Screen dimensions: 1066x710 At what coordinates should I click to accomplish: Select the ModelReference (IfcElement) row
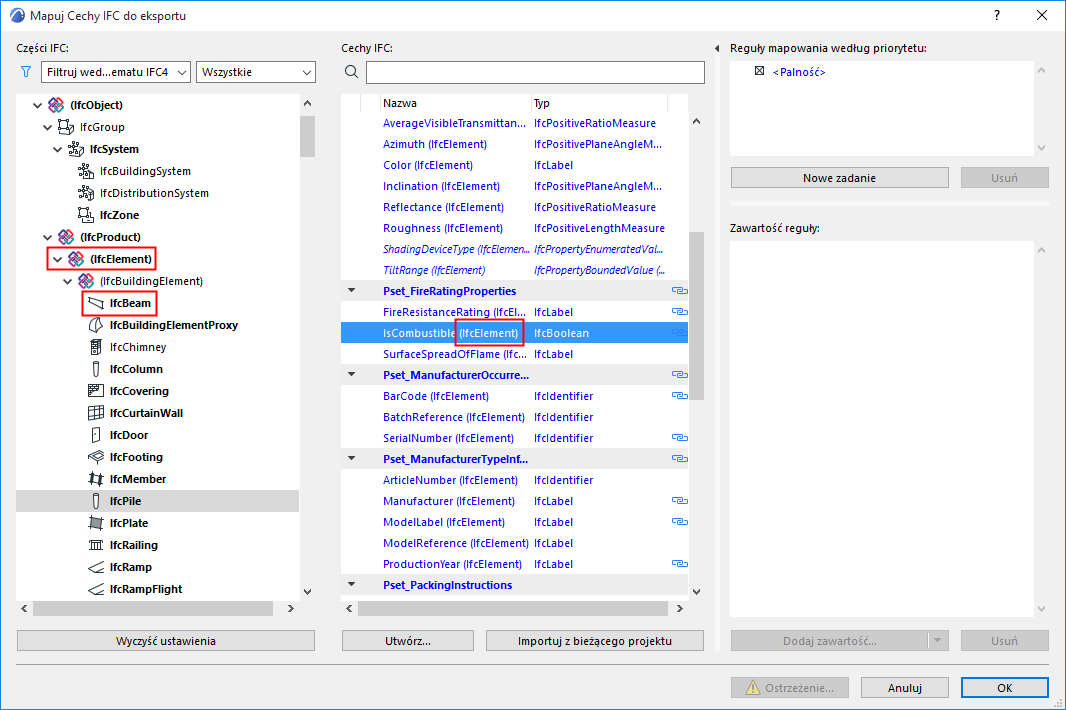[515, 543]
